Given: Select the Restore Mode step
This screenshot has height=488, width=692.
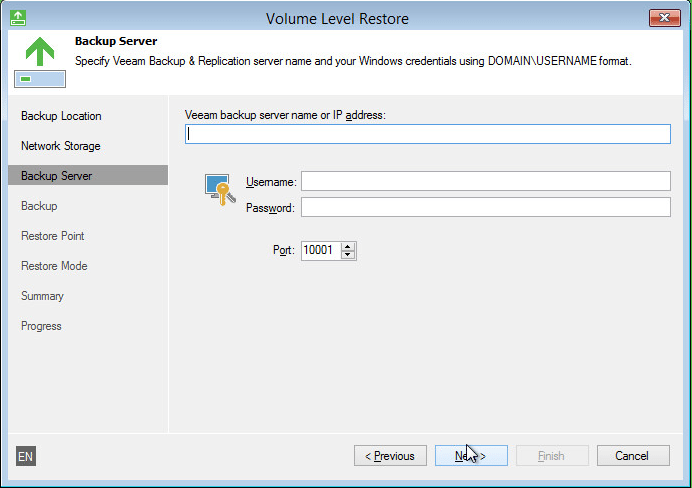Looking at the screenshot, I should tap(54, 266).
